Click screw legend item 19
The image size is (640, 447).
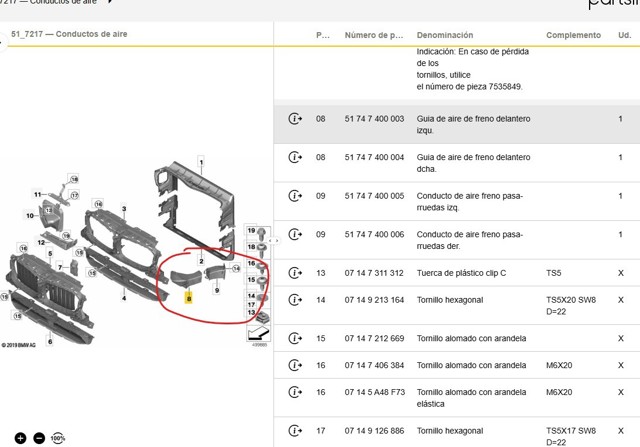pos(257,232)
